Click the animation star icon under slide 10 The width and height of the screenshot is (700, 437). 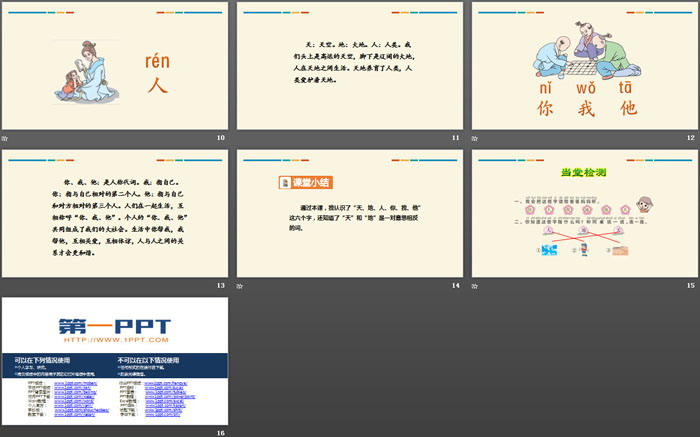tap(5, 137)
